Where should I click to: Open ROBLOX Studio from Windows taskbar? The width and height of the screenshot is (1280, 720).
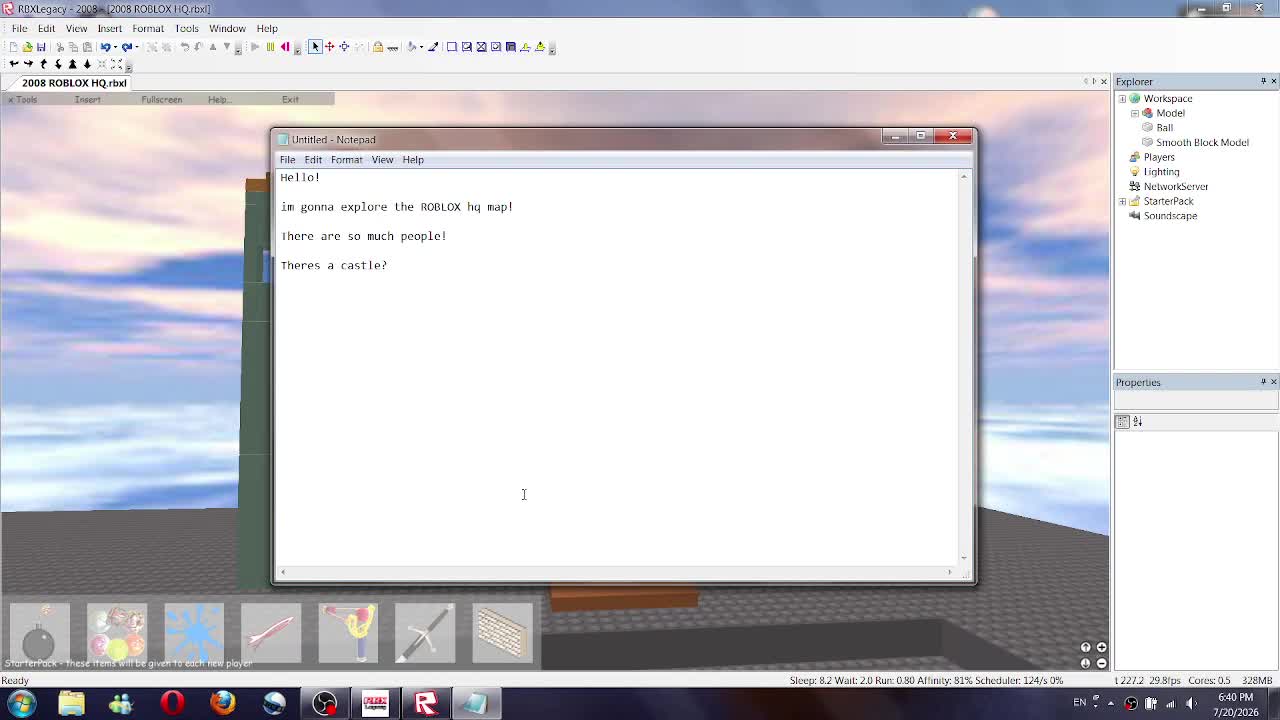point(426,703)
